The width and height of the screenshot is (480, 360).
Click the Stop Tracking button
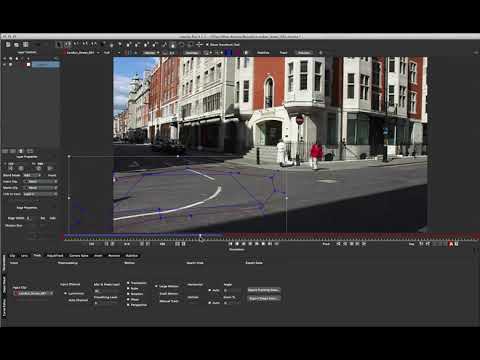pyautogui.click(x=351, y=244)
